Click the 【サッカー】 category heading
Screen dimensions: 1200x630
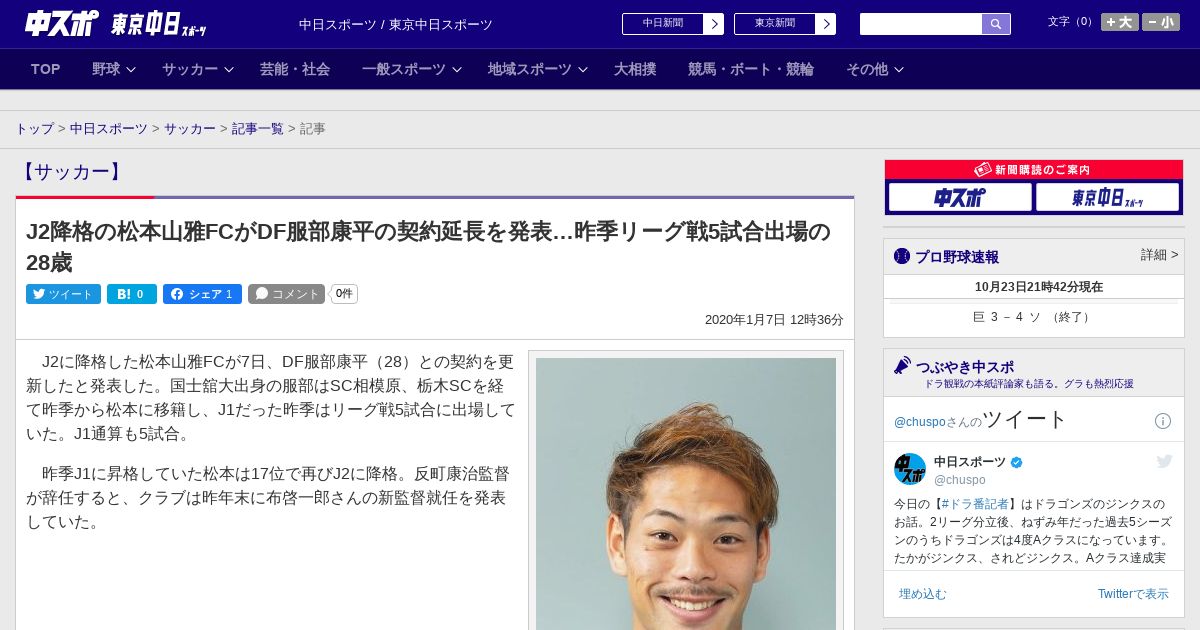coord(72,172)
